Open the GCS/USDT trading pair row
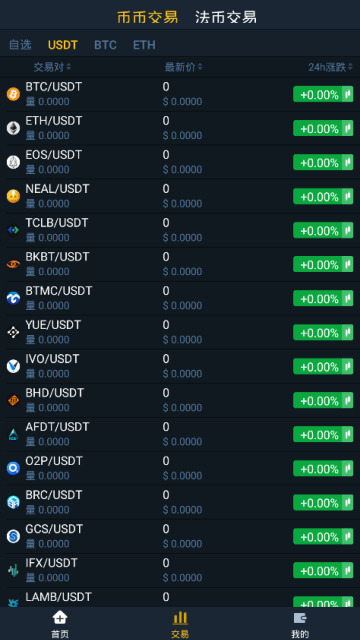The height and width of the screenshot is (640, 360). point(180,536)
